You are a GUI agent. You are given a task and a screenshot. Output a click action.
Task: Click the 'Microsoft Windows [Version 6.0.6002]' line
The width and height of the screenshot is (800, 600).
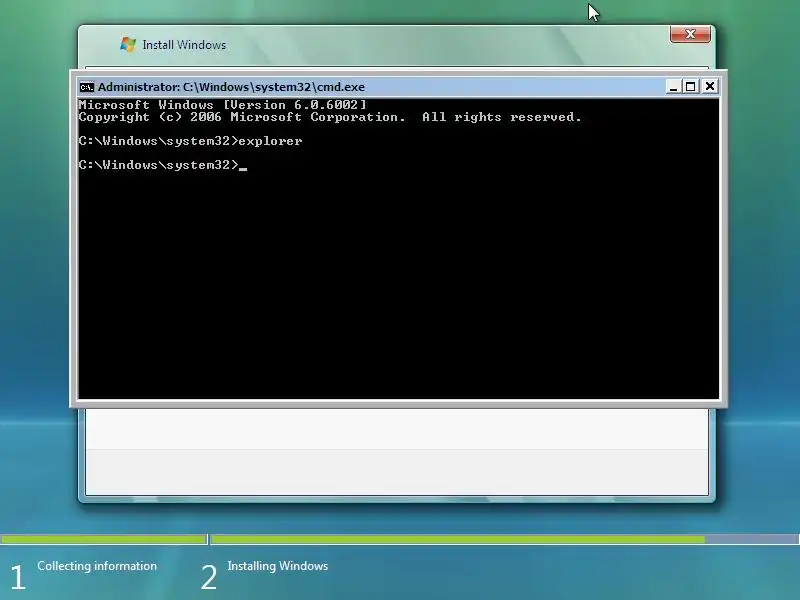tap(222, 105)
